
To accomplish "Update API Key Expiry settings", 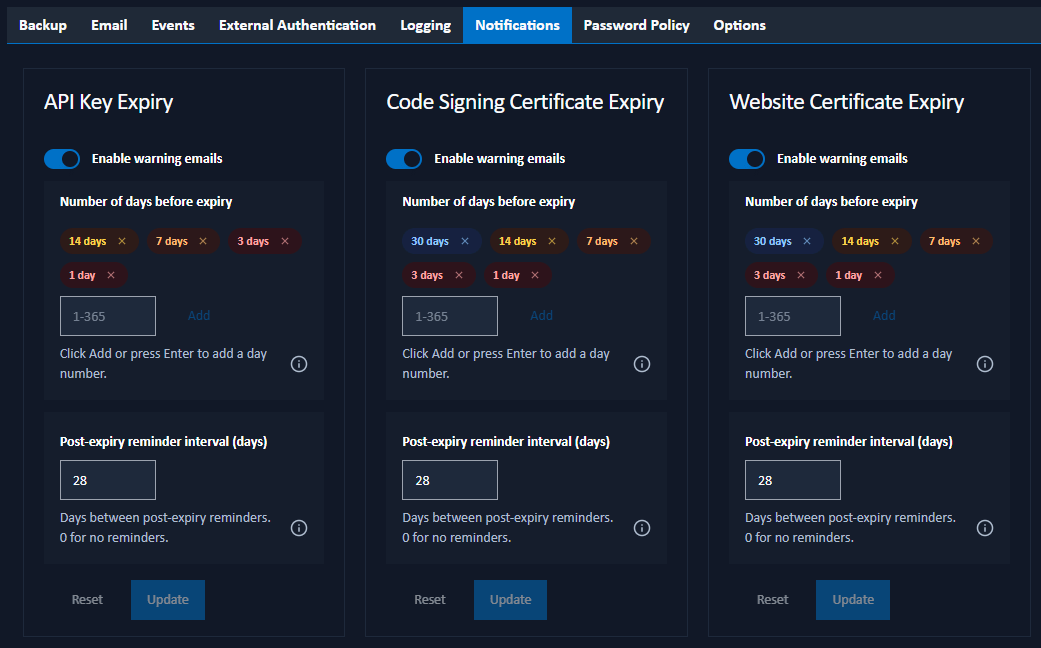I will (168, 600).
